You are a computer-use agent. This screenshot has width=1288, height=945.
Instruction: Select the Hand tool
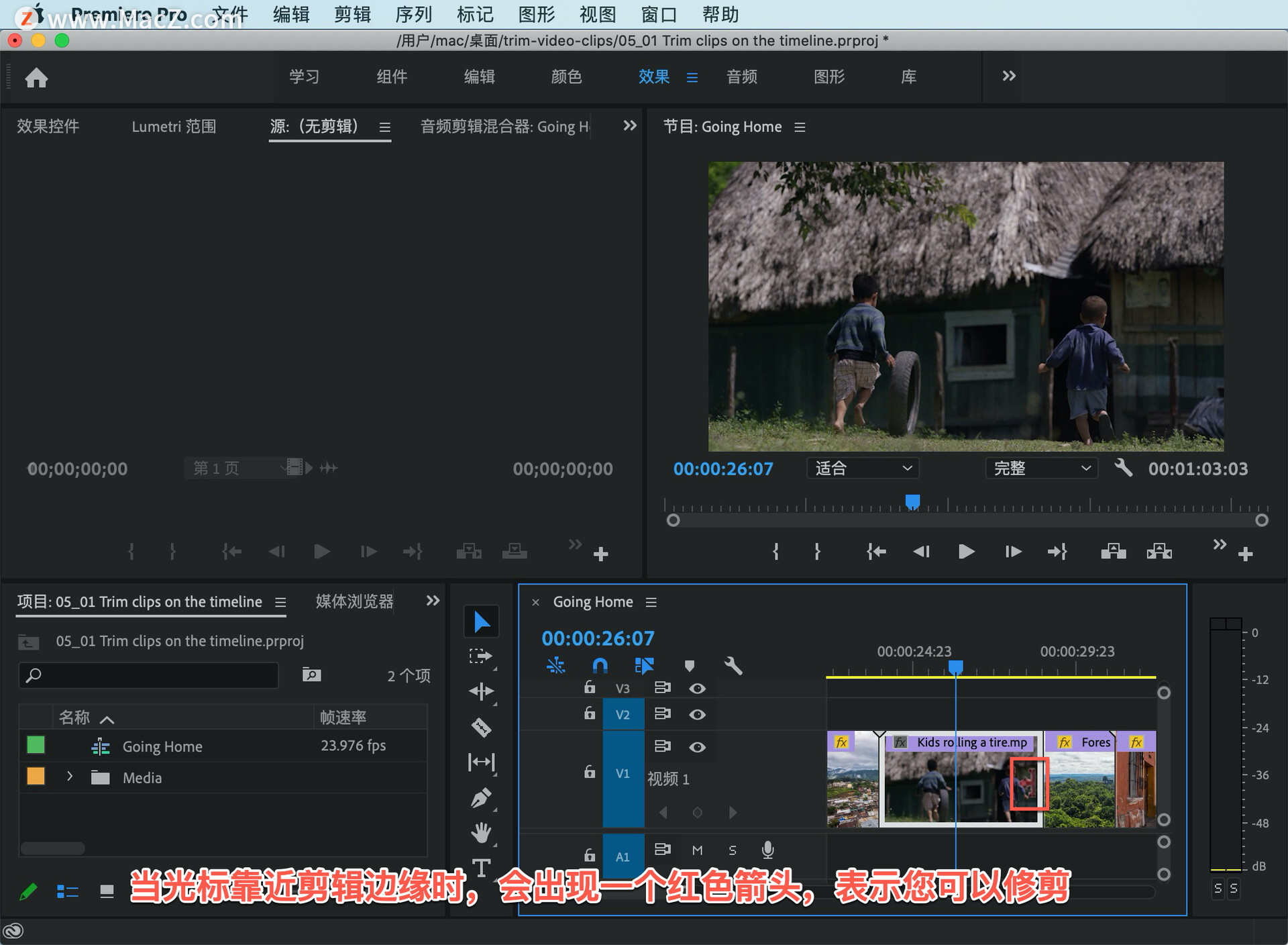click(481, 833)
